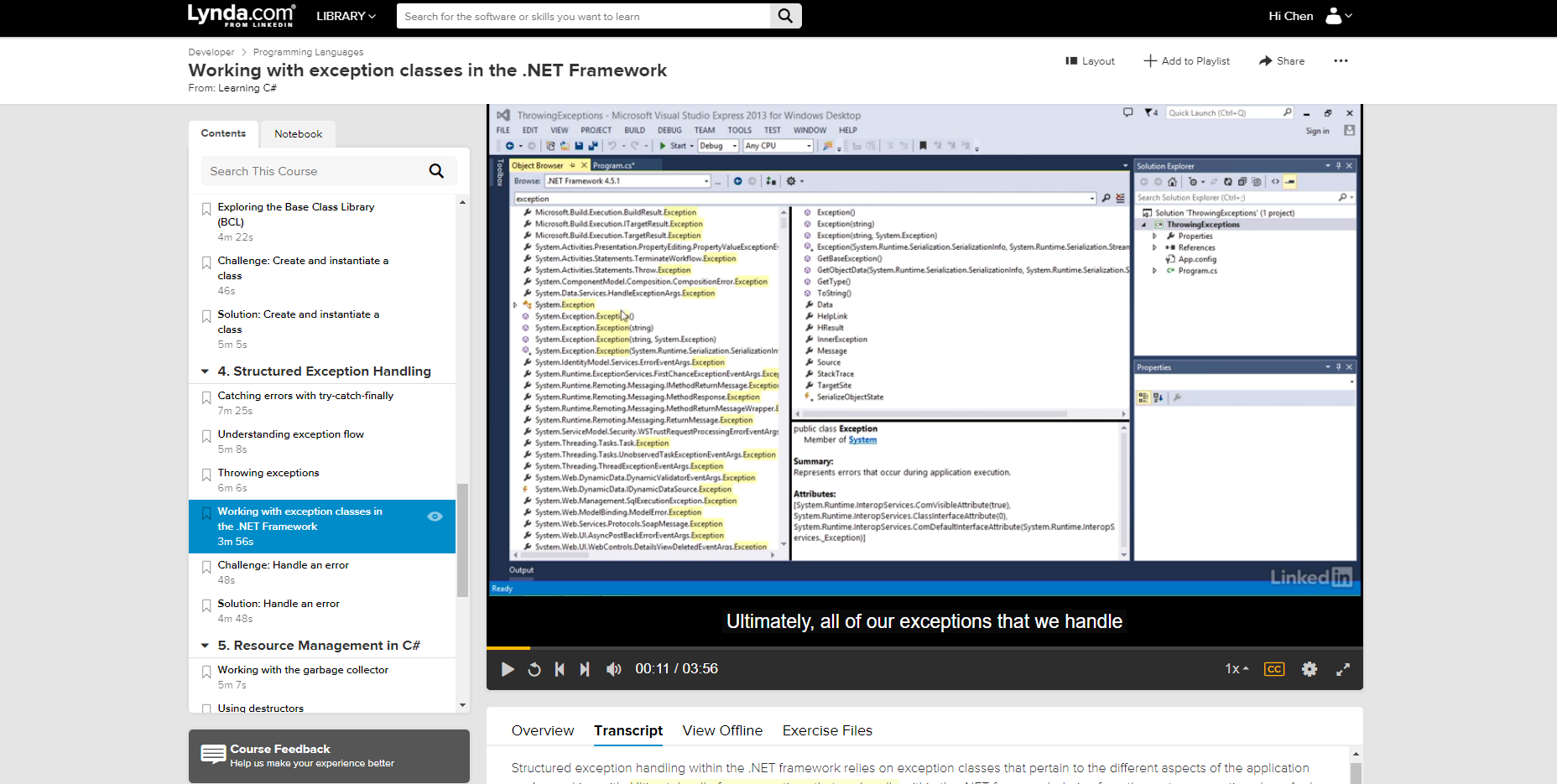Go to Lynda.com home logo
Image resolution: width=1557 pixels, height=784 pixels.
pyautogui.click(x=241, y=16)
